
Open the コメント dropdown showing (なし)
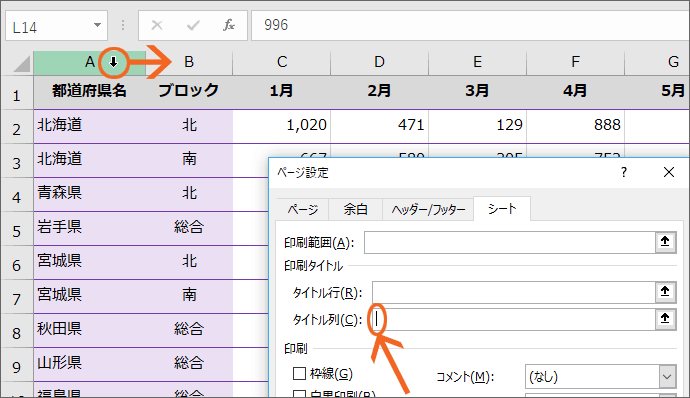[667, 376]
